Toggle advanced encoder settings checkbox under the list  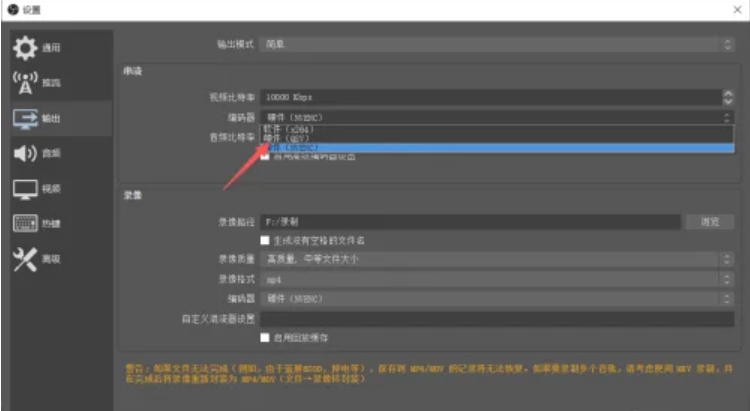[x=265, y=156]
